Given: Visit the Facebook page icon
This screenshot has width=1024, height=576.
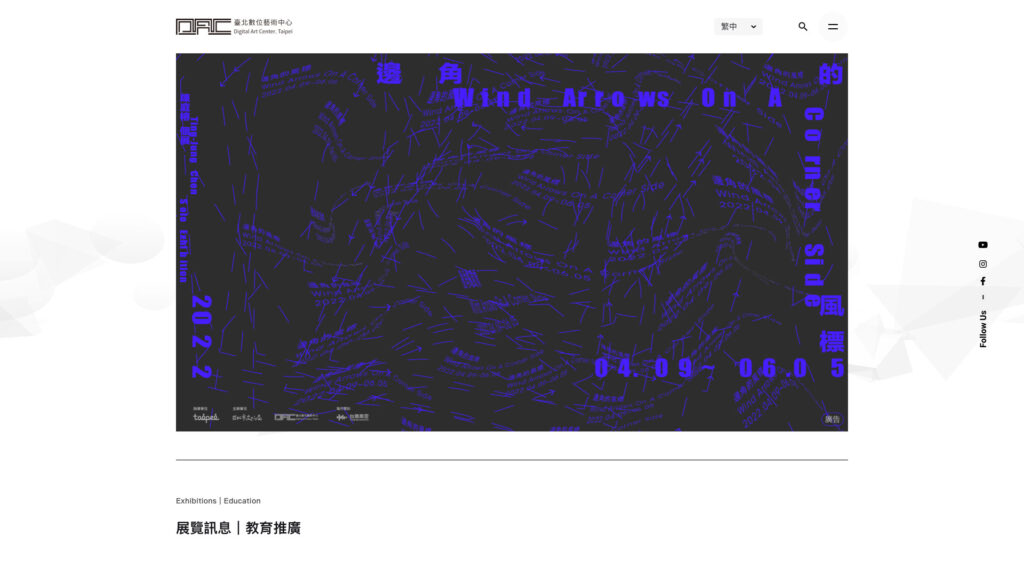Looking at the screenshot, I should click(x=983, y=281).
